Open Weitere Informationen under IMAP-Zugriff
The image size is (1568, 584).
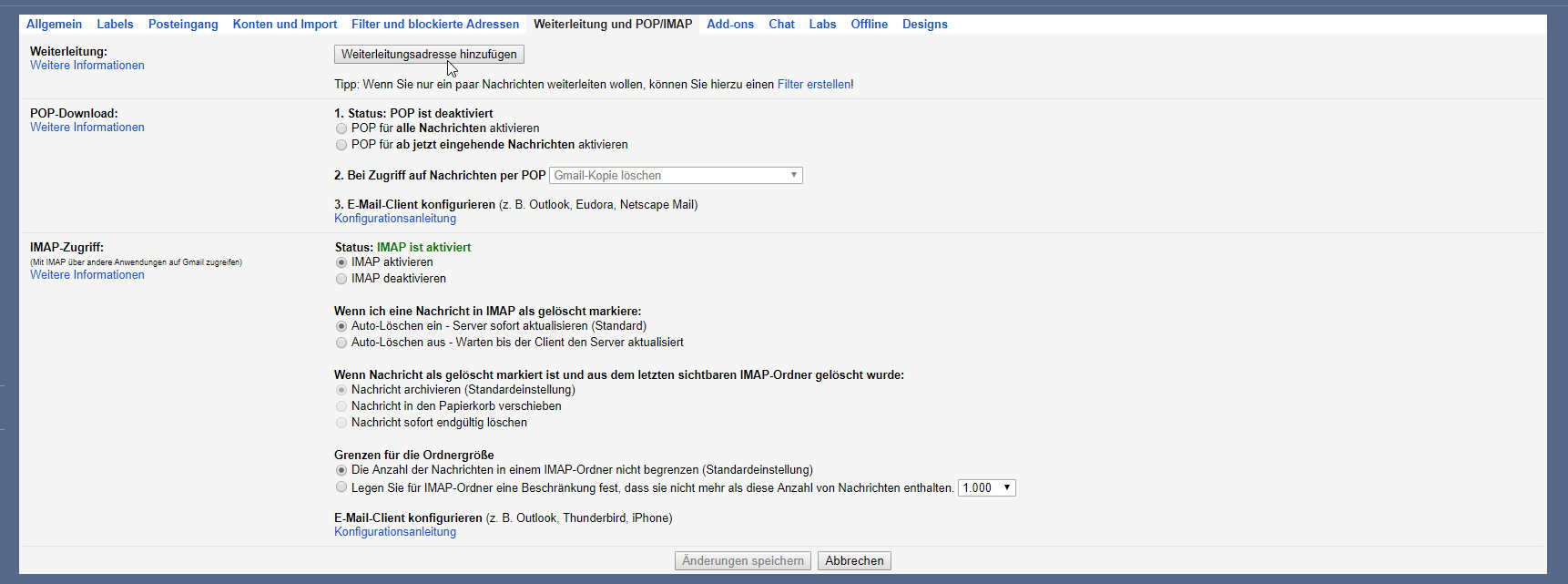pyautogui.click(x=87, y=275)
